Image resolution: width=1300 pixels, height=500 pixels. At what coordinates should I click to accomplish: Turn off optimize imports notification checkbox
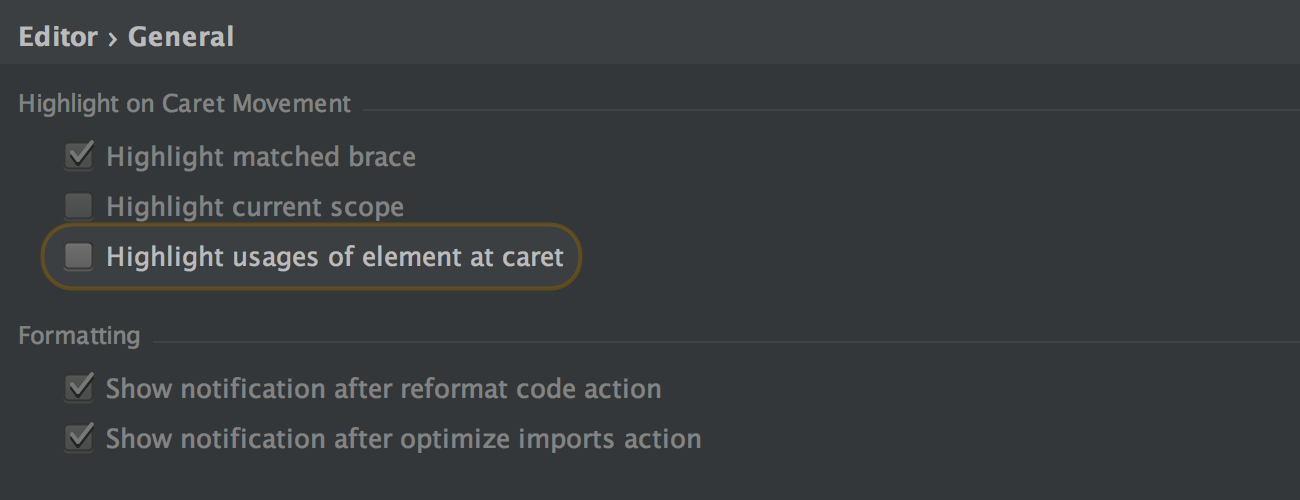78,438
